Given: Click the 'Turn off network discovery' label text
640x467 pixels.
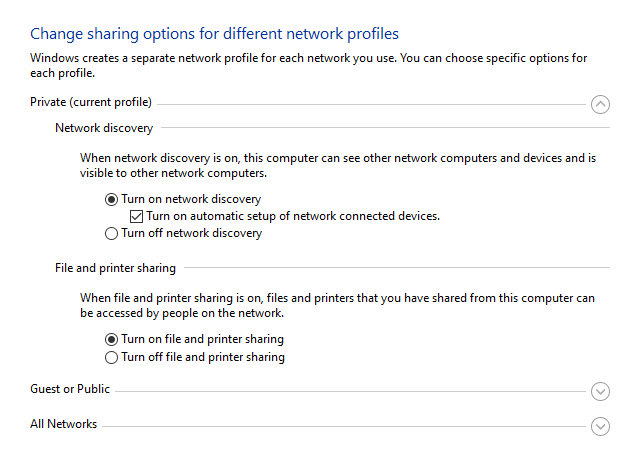Looking at the screenshot, I should pos(192,233).
